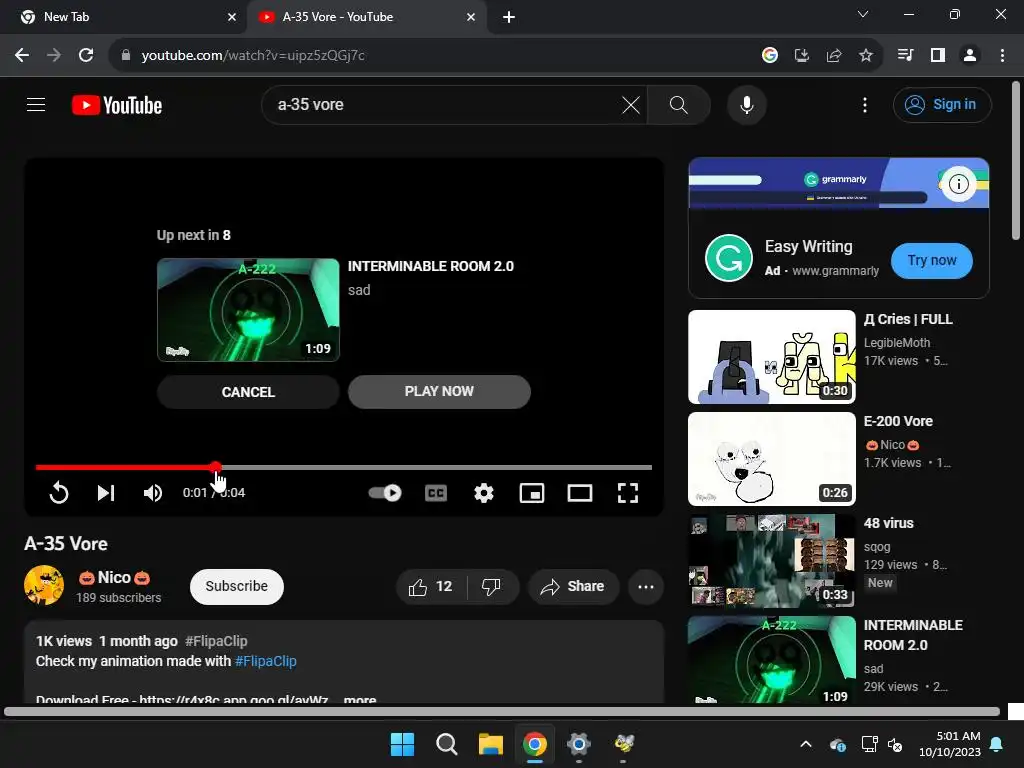
Task: Open E-200 Vore video thumbnail
Action: [x=771, y=458]
